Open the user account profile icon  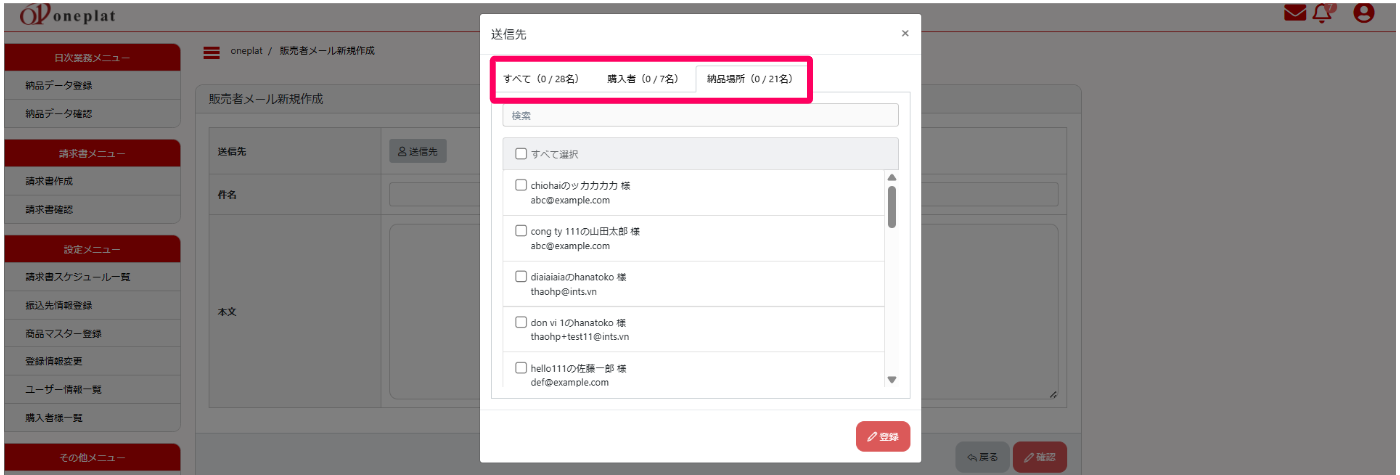click(x=1364, y=14)
